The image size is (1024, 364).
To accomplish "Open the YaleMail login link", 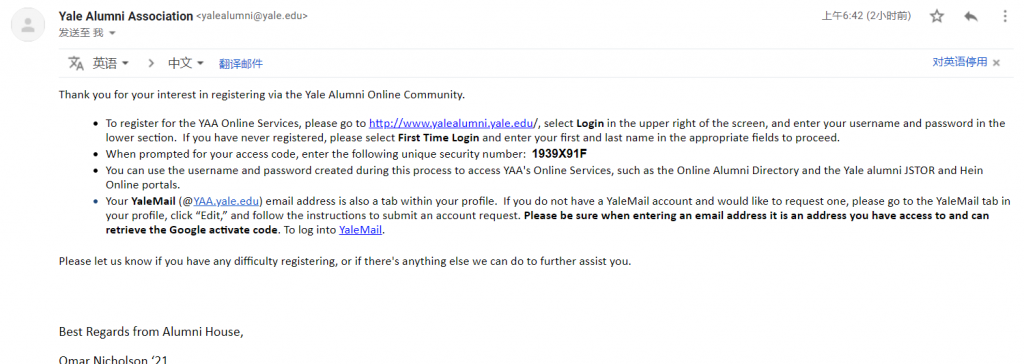I will [x=360, y=229].
